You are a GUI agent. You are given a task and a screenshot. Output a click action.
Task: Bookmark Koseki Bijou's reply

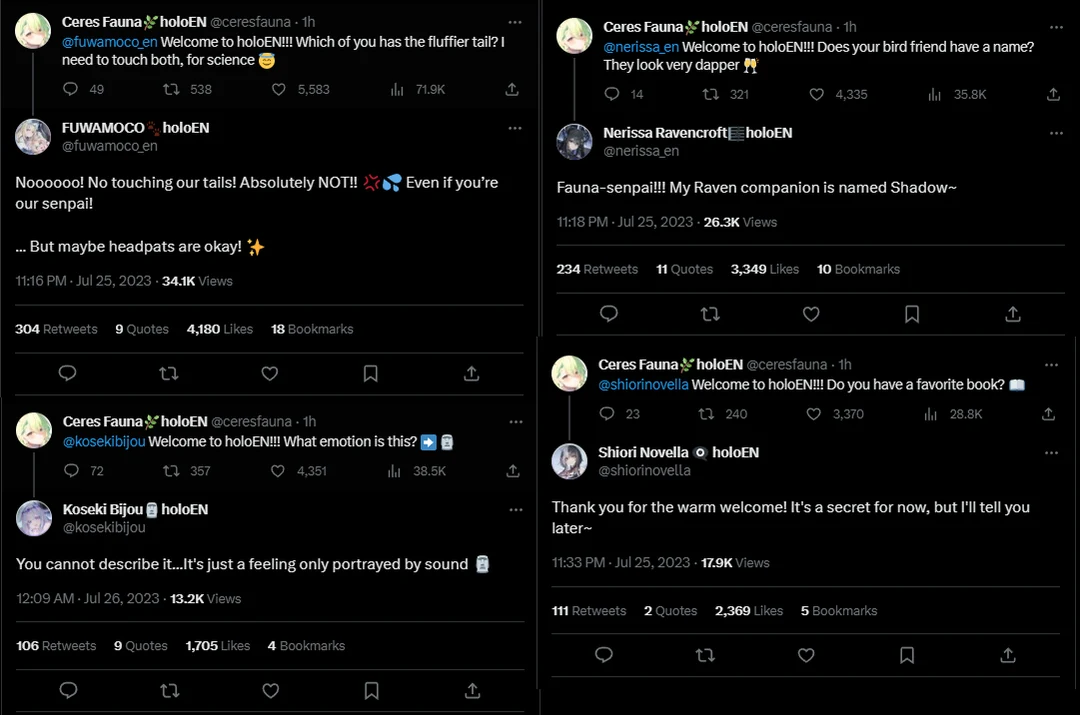coord(371,690)
